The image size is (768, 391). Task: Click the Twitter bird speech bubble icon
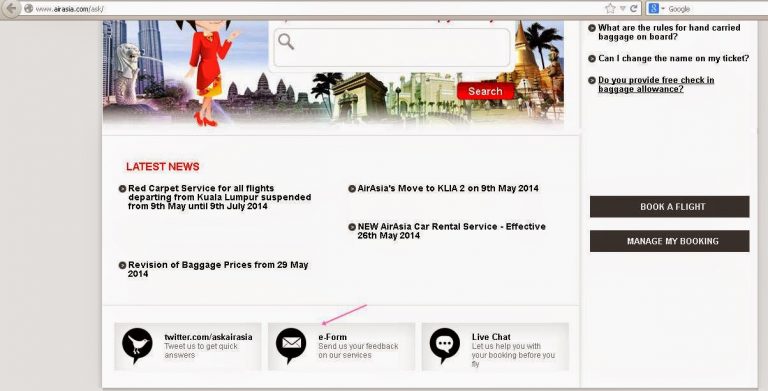point(137,345)
